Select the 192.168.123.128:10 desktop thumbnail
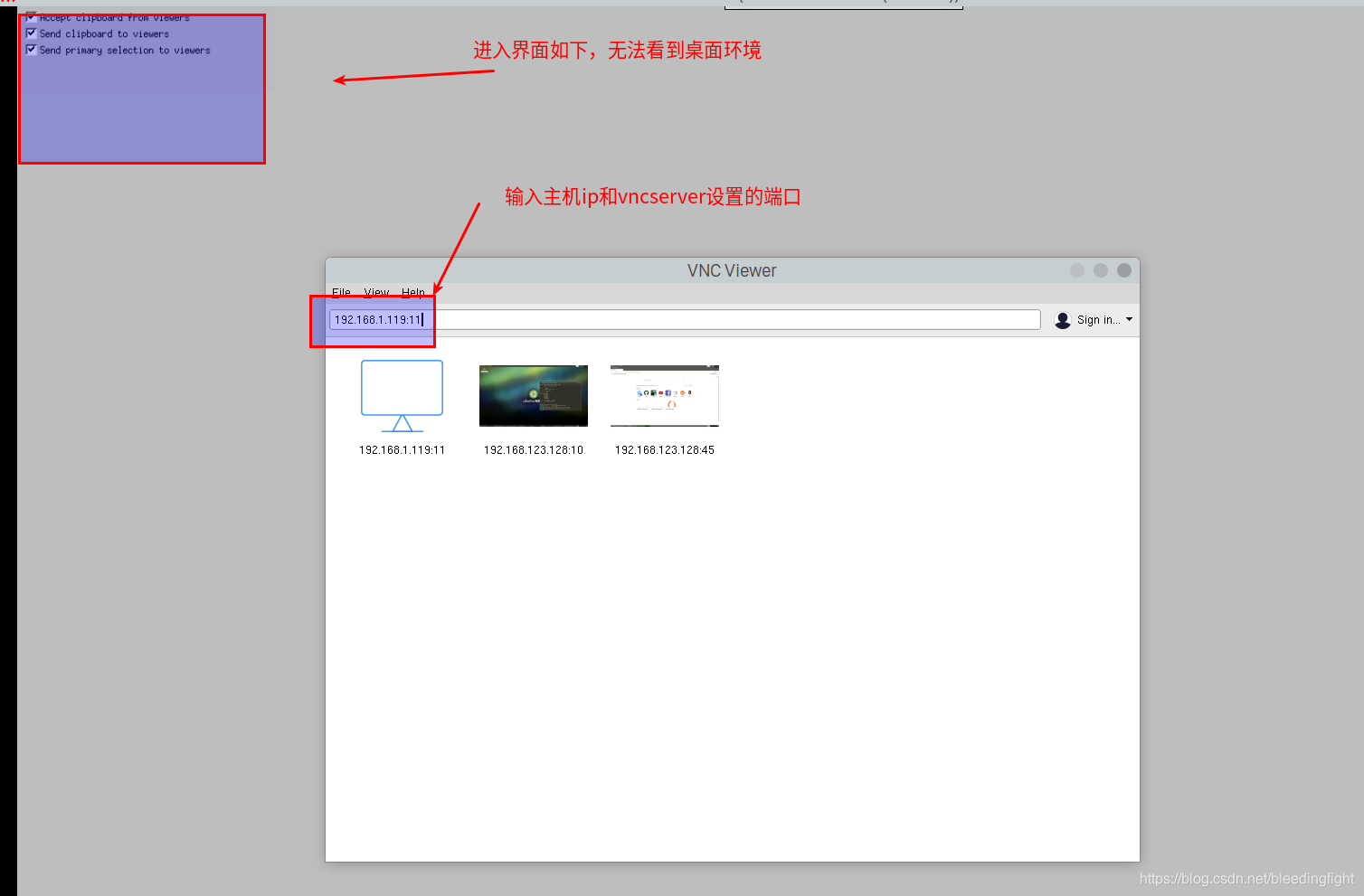 point(534,396)
